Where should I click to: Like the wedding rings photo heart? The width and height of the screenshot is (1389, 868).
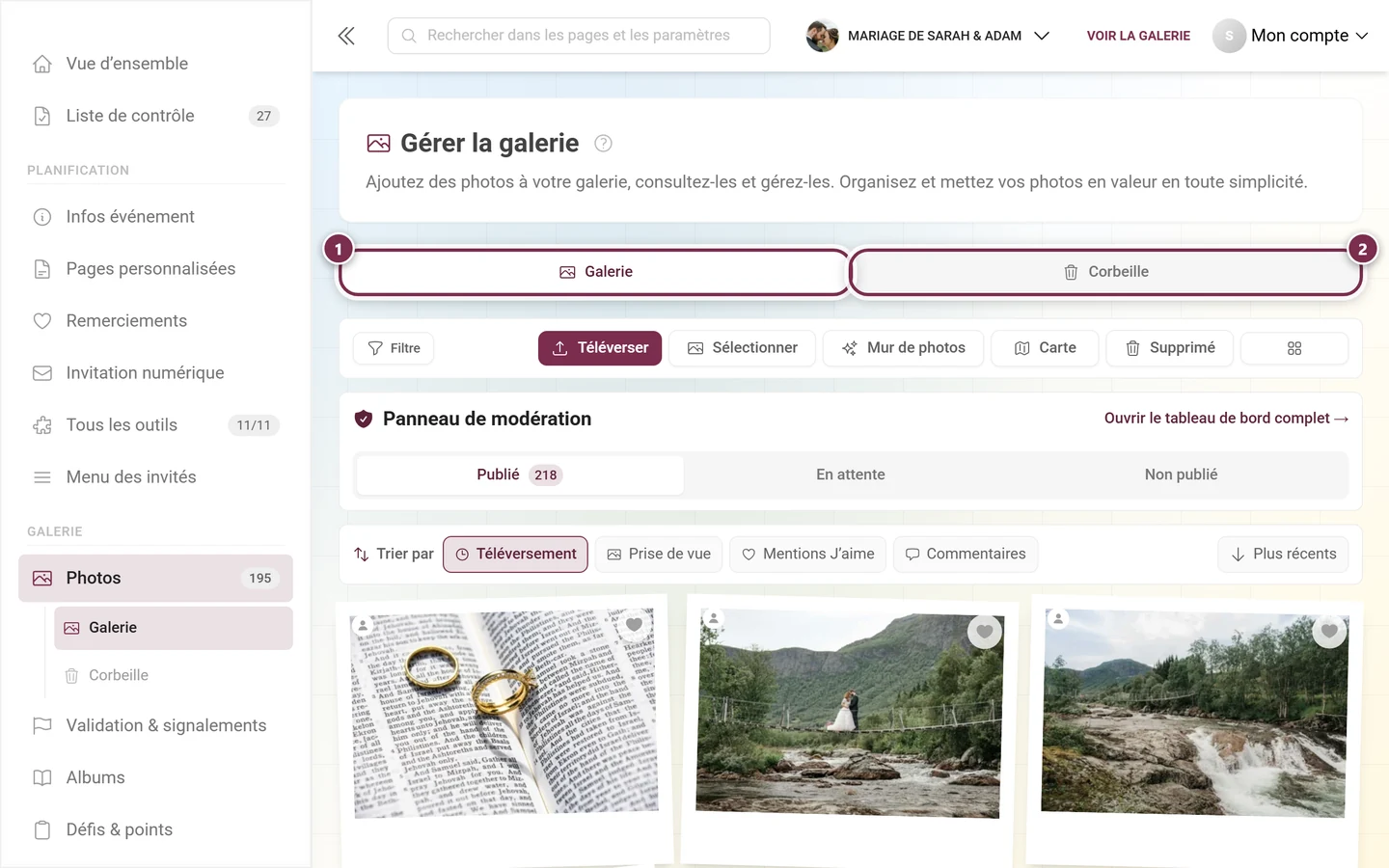tap(634, 624)
